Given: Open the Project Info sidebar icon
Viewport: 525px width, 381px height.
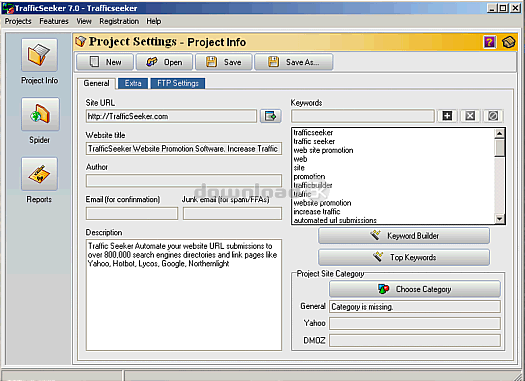Looking at the screenshot, I should click(x=40, y=55).
